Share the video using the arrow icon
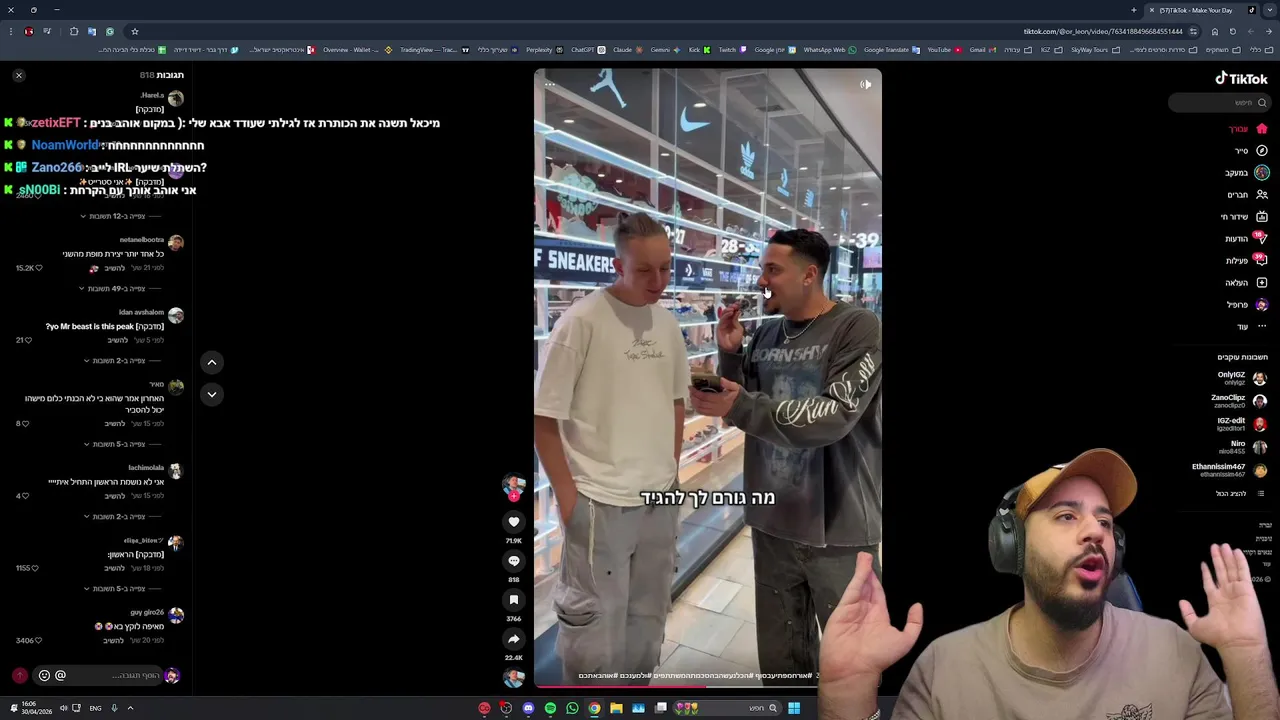 pyautogui.click(x=514, y=639)
